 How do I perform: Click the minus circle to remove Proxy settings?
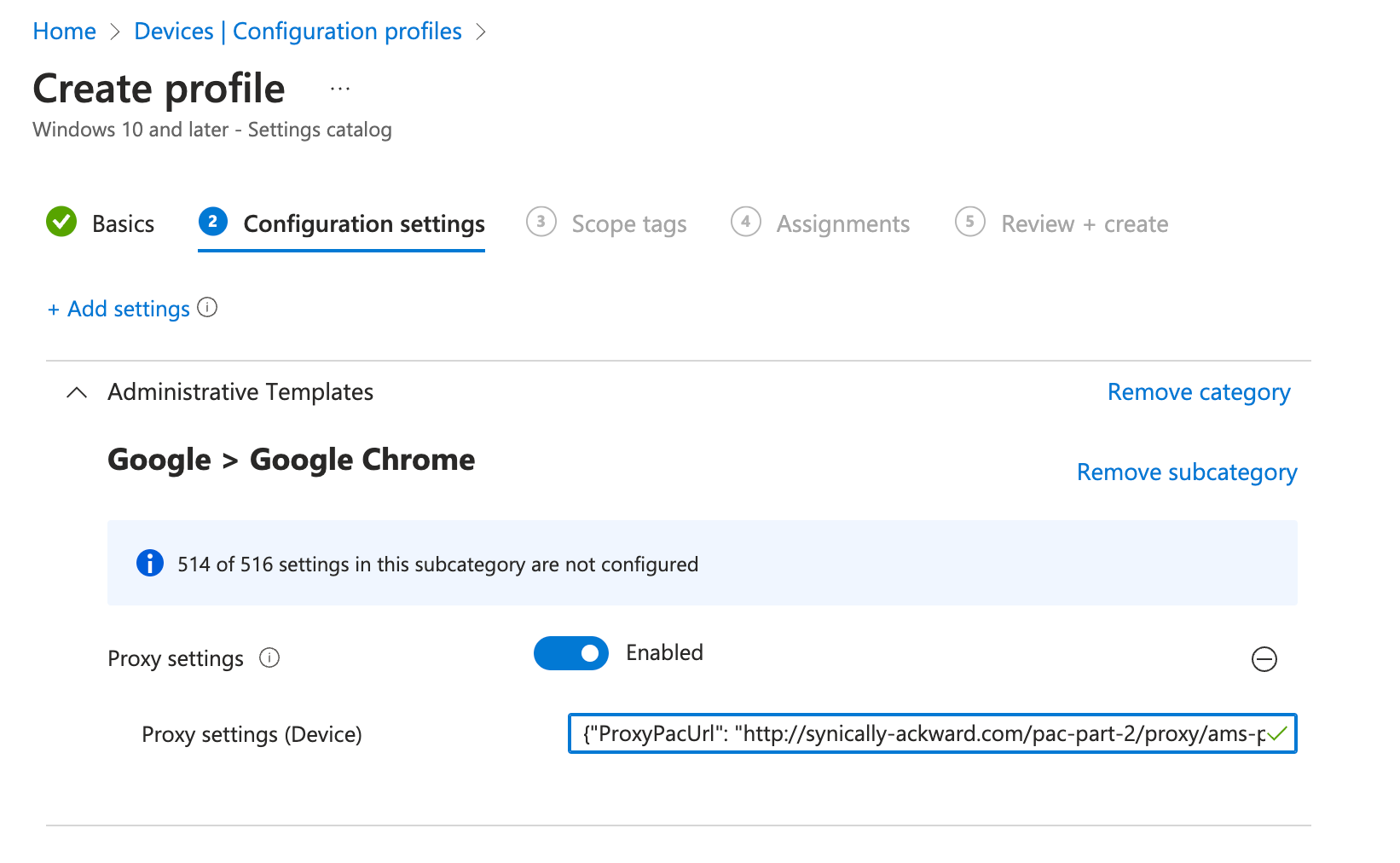coord(1264,659)
